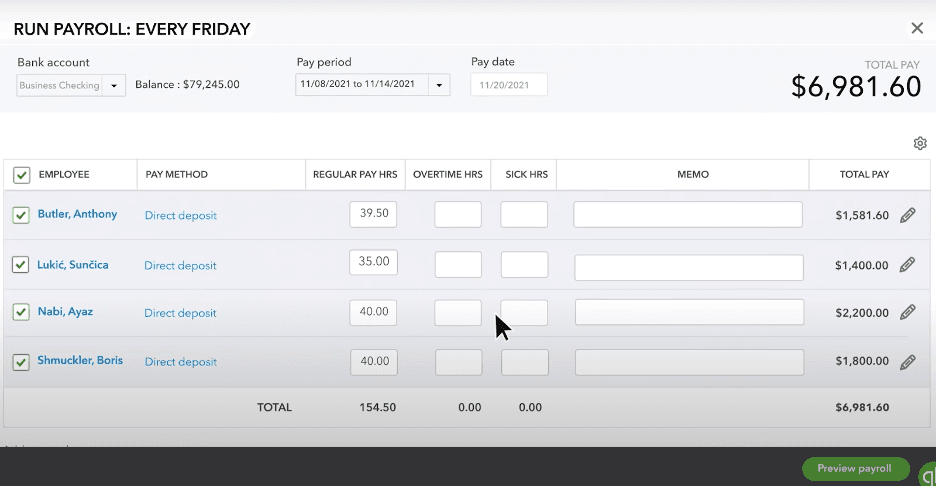This screenshot has height=486, width=936.
Task: Click the large $6,981.60 total pay figure
Action: click(856, 87)
